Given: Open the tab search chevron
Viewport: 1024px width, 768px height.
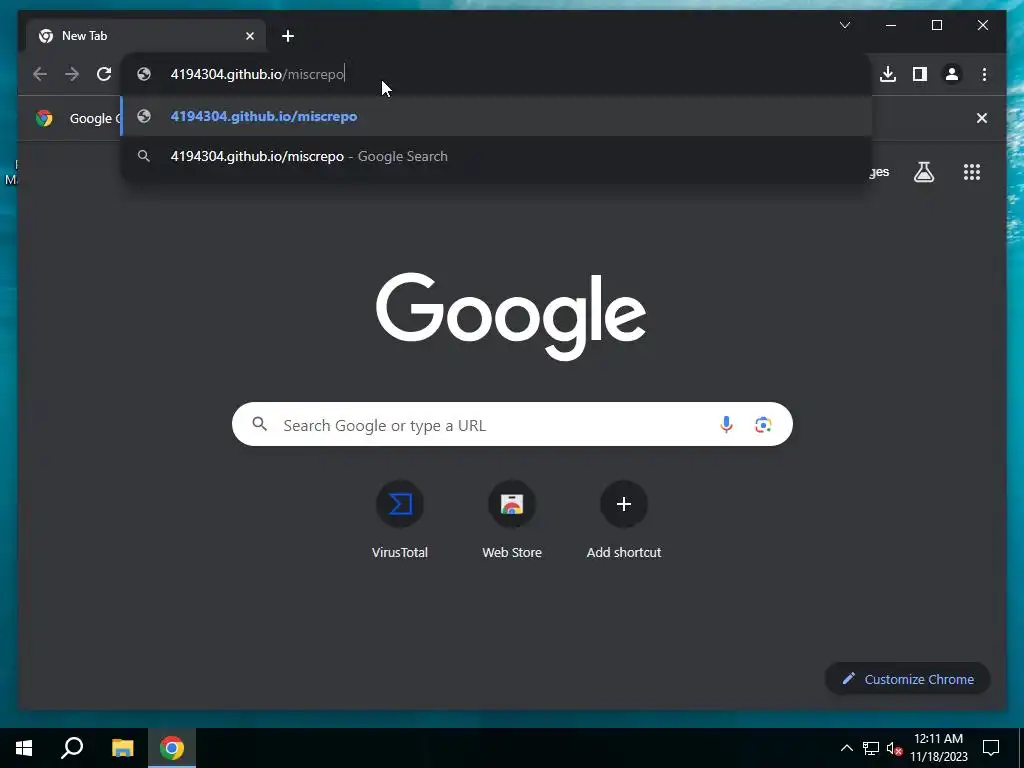Looking at the screenshot, I should 844,25.
